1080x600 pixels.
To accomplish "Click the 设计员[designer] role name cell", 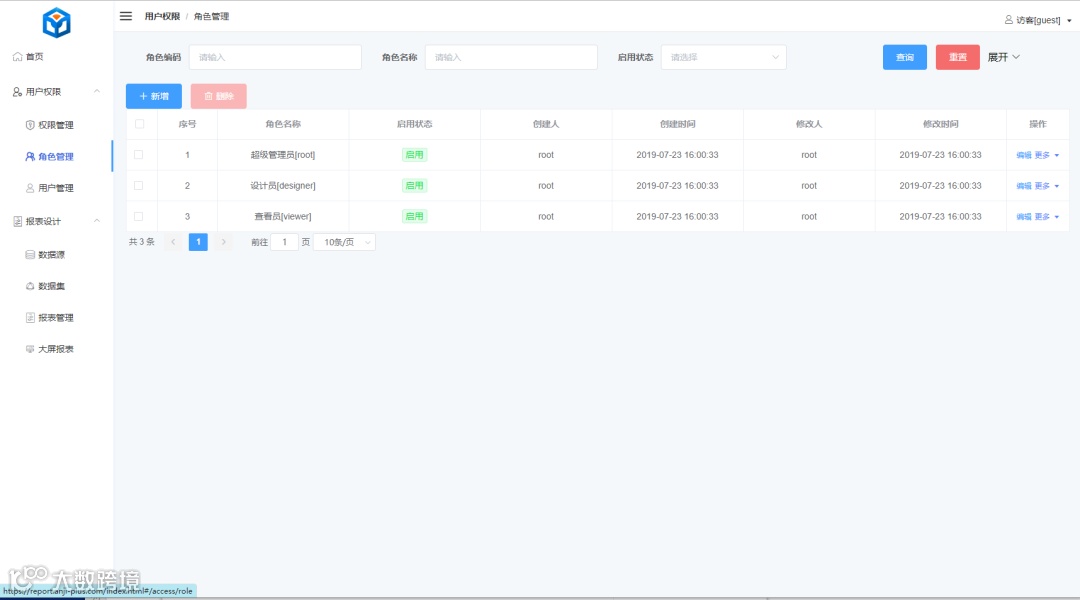I will click(x=283, y=185).
